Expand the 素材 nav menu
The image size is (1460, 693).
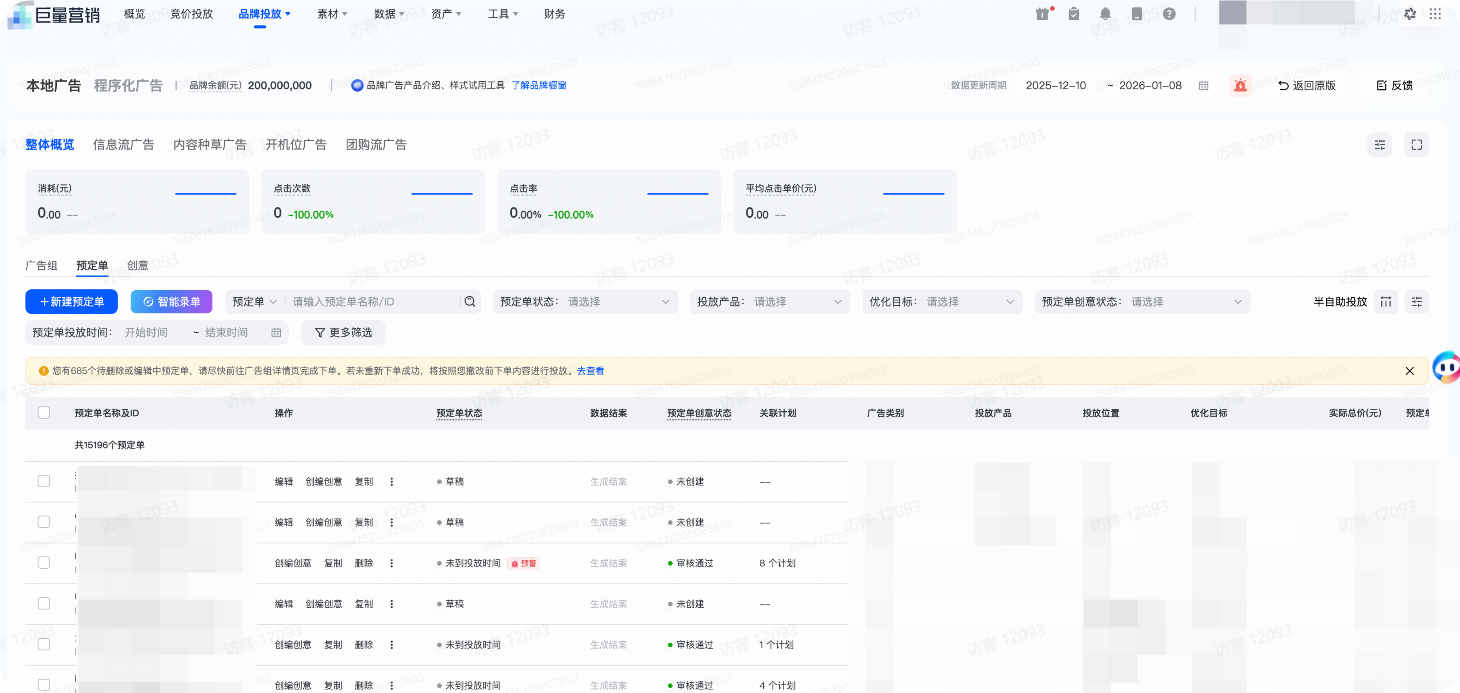coord(332,14)
